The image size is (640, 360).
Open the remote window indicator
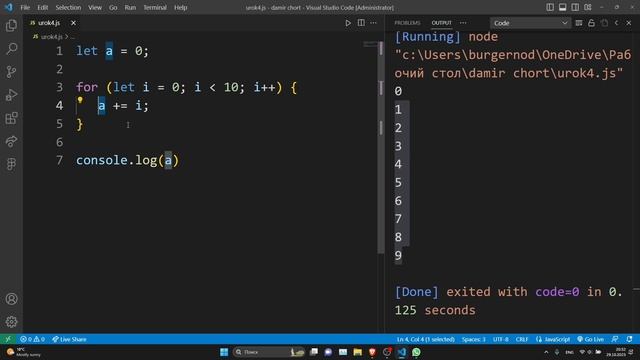click(x=8, y=339)
